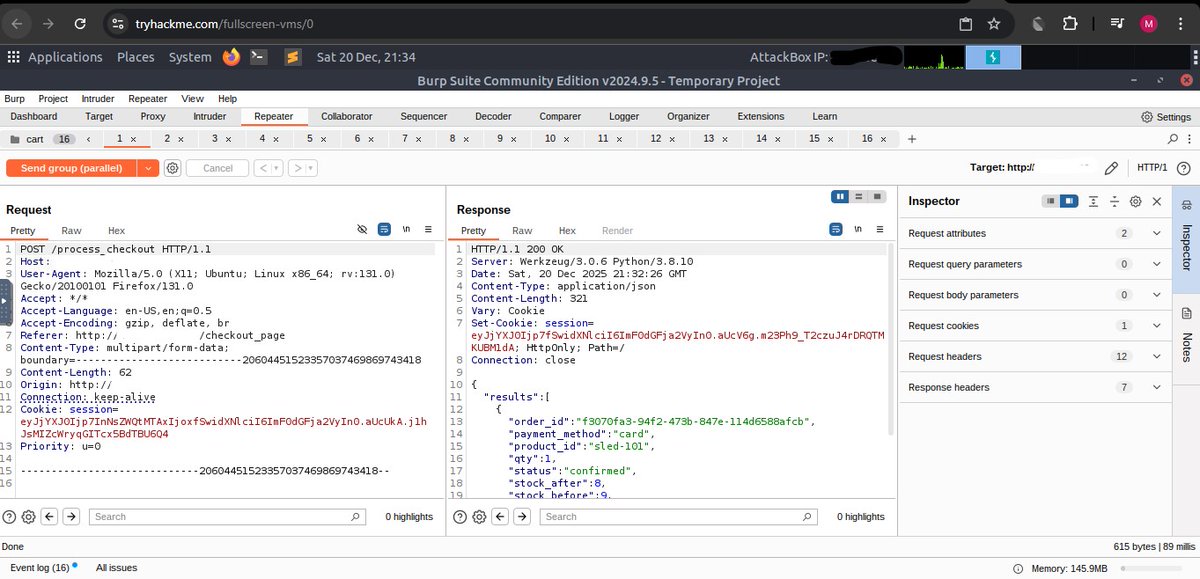This screenshot has height=579, width=1200.
Task: Focus the Response search field
Action: pyautogui.click(x=679, y=517)
